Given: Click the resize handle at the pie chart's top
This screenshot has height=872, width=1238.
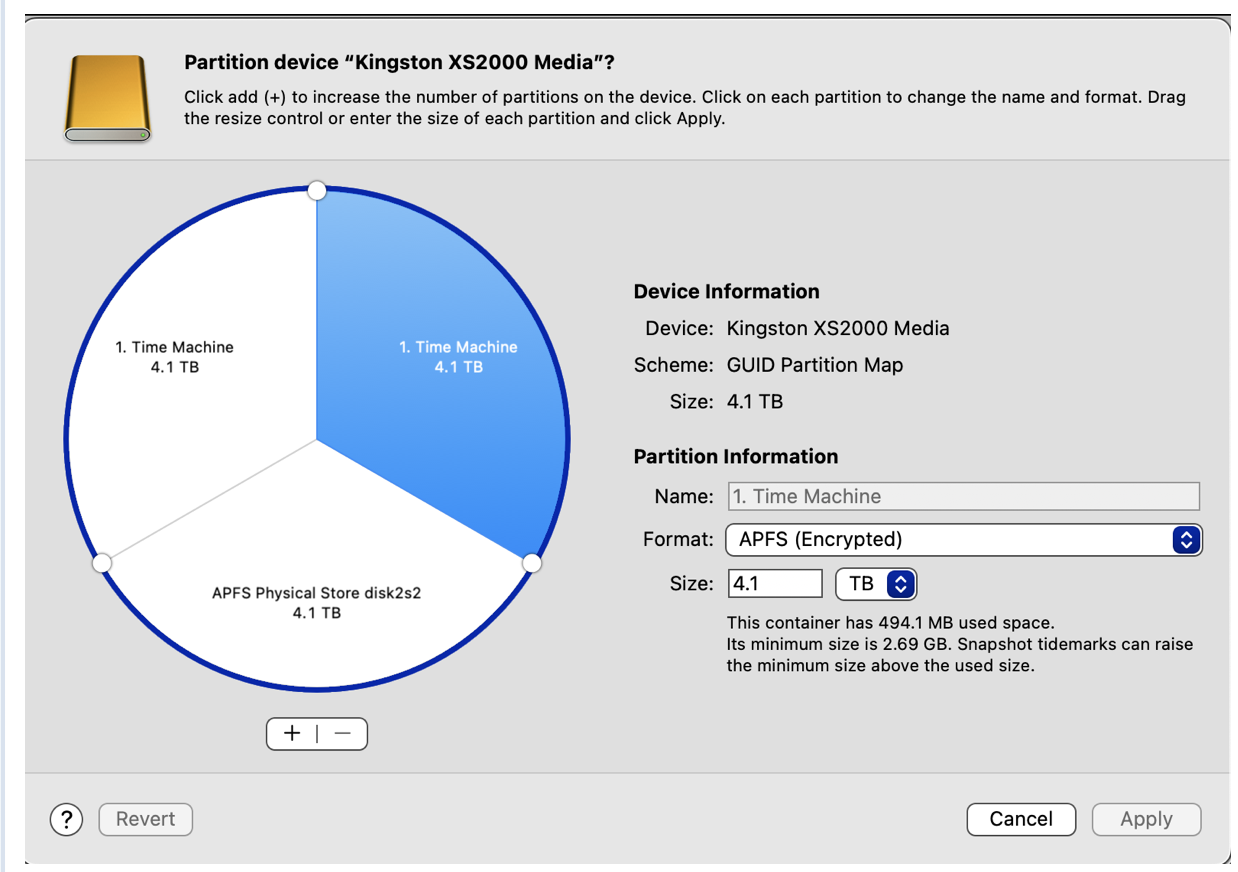Looking at the screenshot, I should pyautogui.click(x=317, y=190).
